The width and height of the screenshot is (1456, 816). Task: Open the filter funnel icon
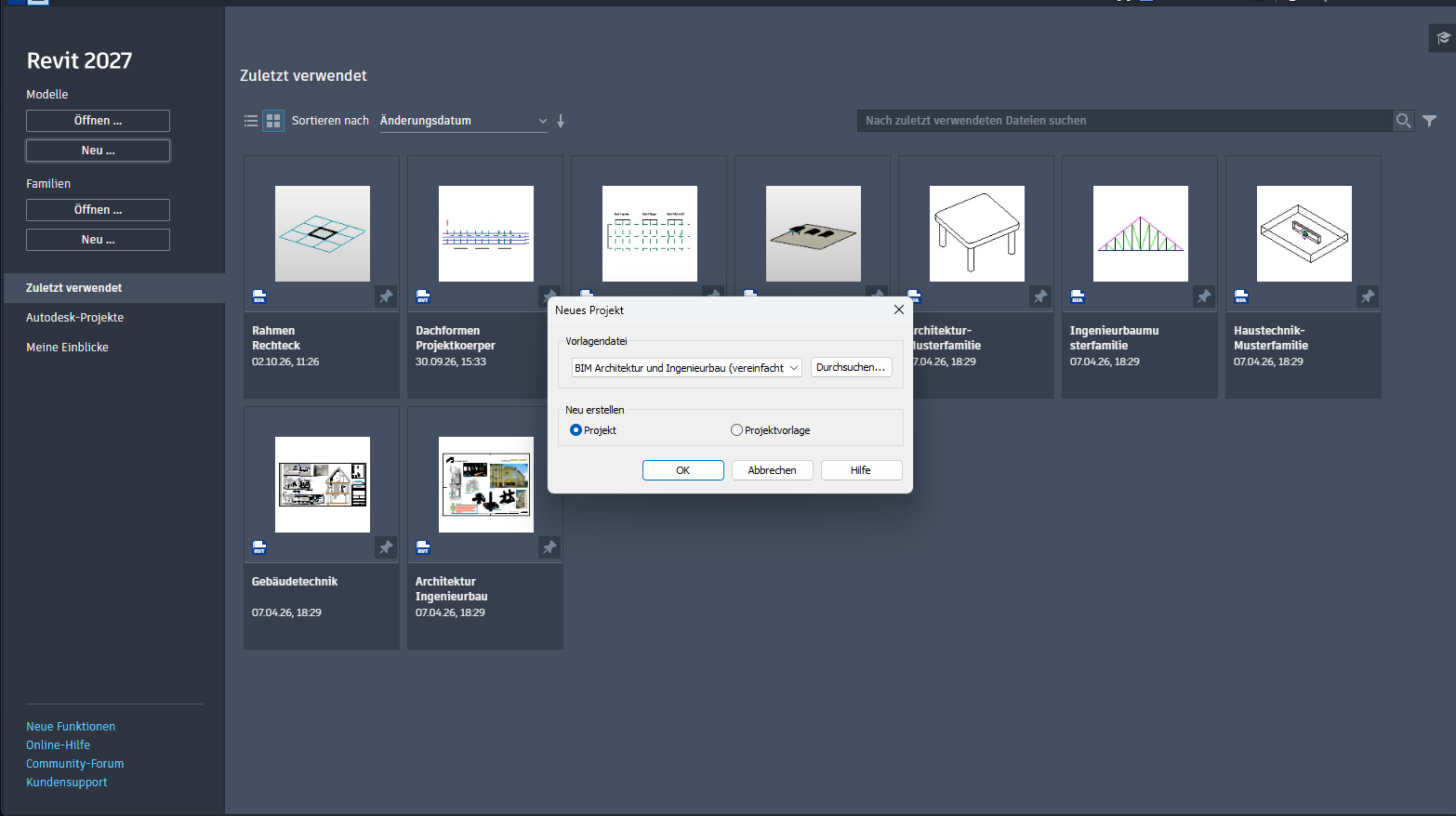click(x=1430, y=121)
